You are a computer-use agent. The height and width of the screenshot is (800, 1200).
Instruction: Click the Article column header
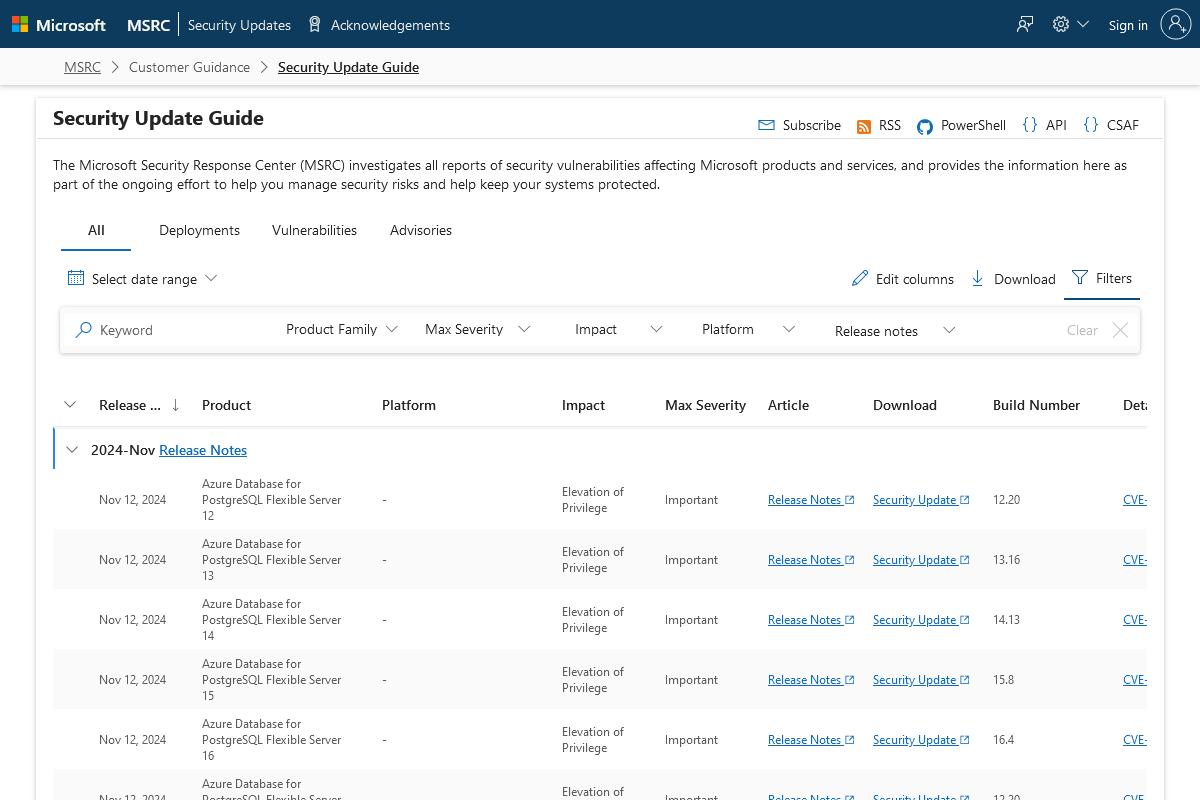(x=788, y=405)
